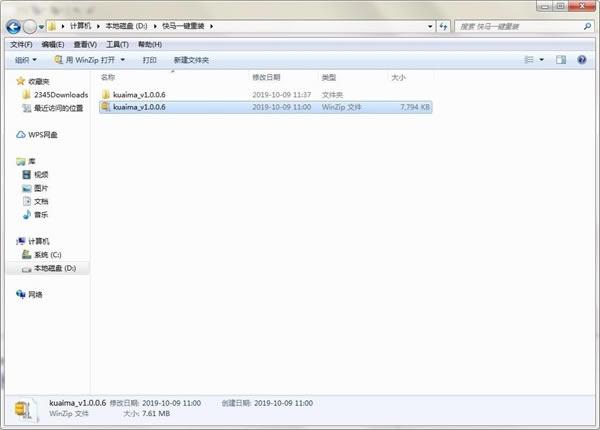Refresh the folder with the address bar refresh icon
600x430 pixels.
443,26
